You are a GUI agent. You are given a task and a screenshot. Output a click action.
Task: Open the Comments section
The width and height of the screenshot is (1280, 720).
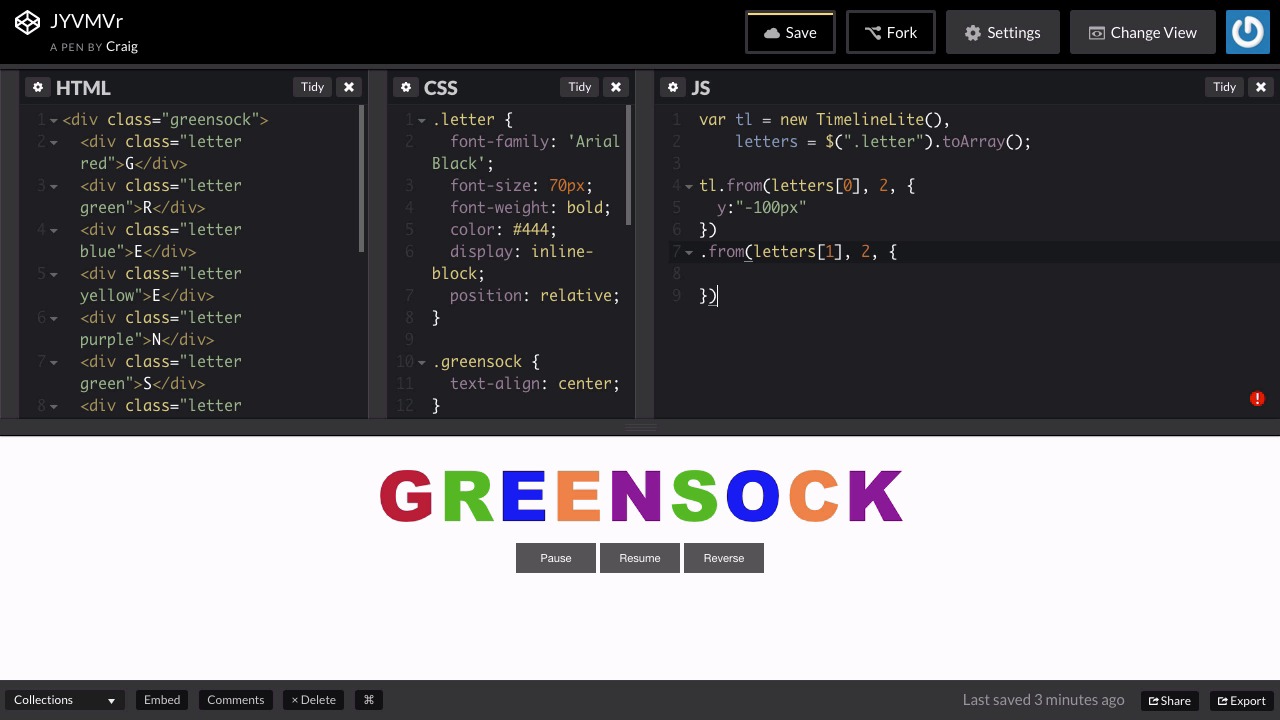point(236,700)
